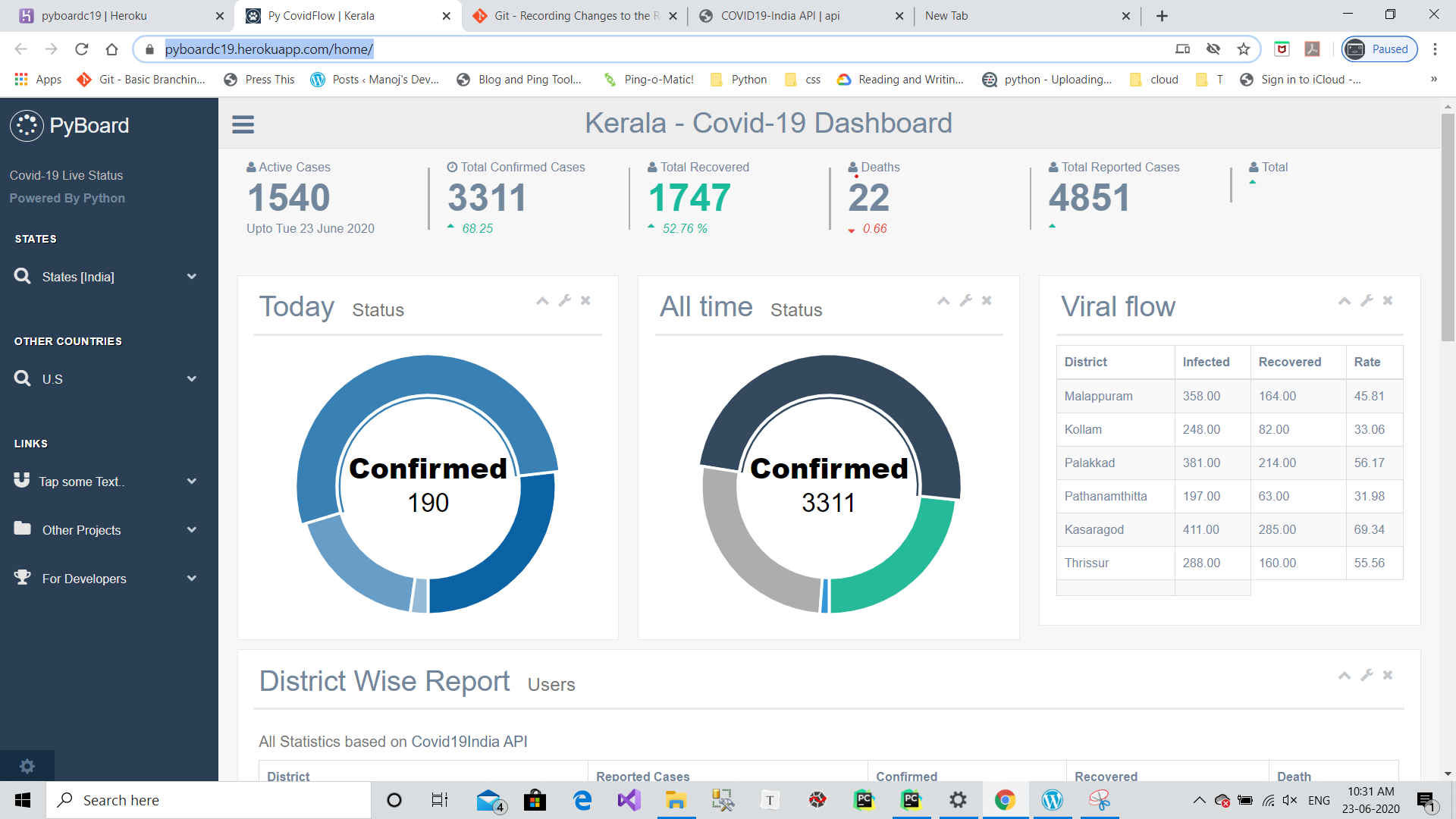Show more bookmarks overflow chevron
This screenshot has height=819, width=1456.
click(1434, 80)
